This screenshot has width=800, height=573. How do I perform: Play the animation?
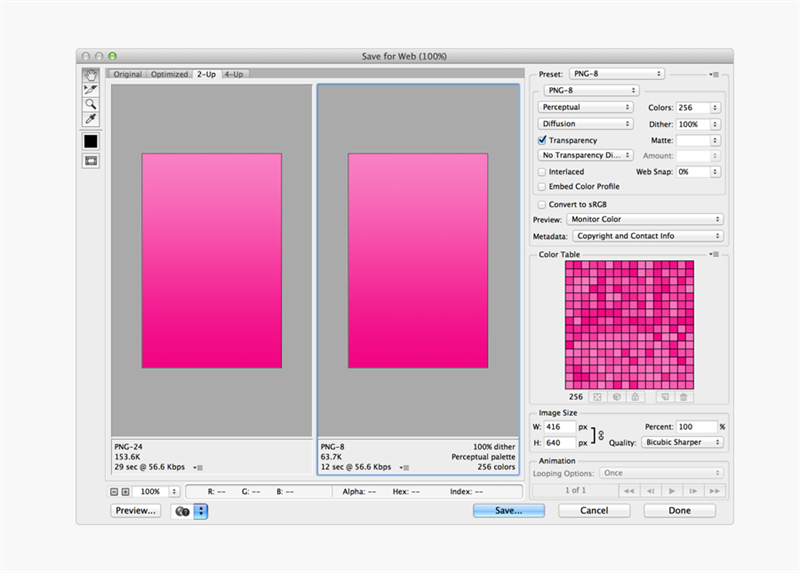672,491
